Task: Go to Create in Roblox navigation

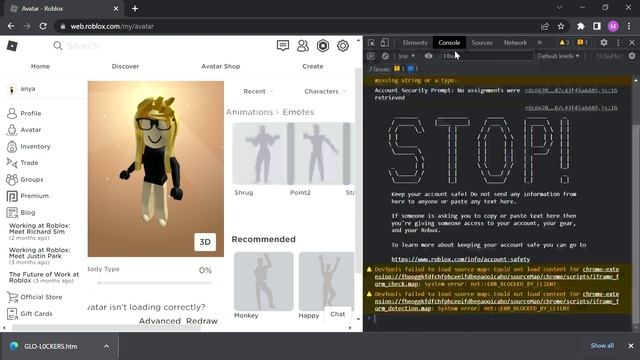Action: pos(313,66)
